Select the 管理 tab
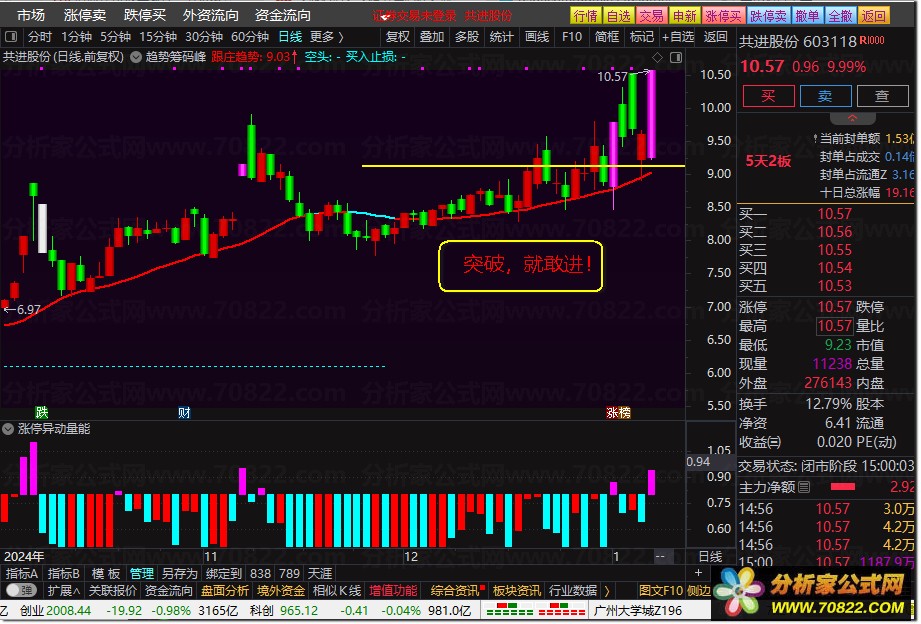 (142, 573)
